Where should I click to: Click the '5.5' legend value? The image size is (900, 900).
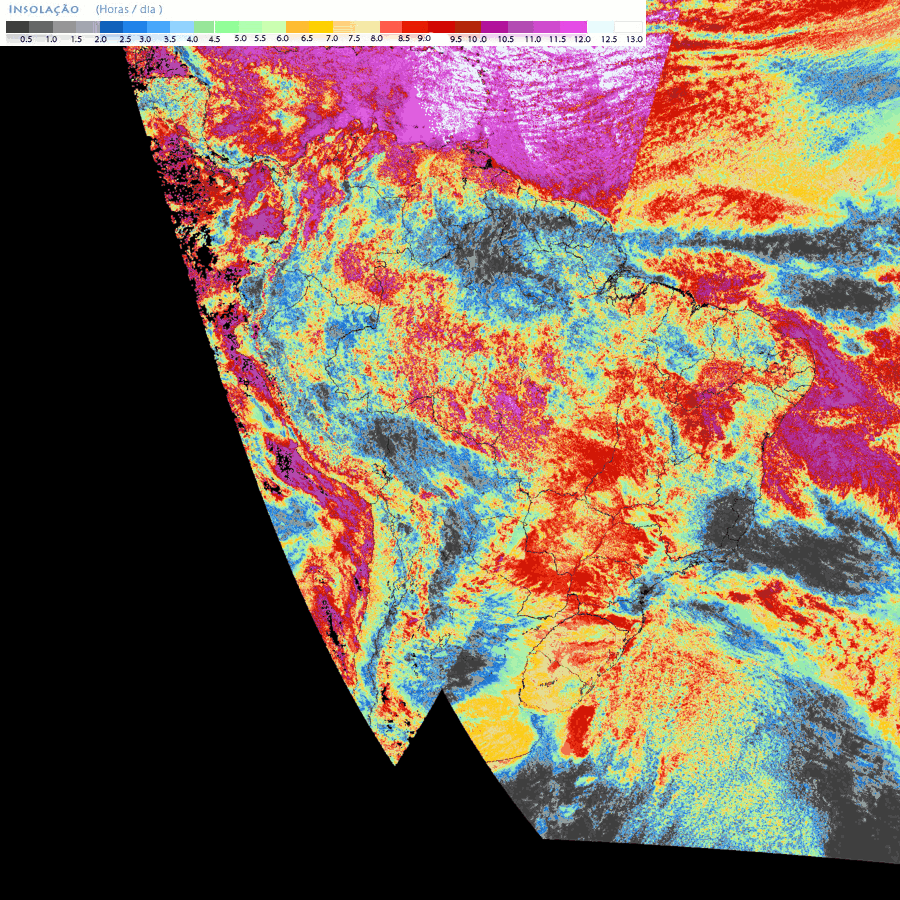(260, 38)
